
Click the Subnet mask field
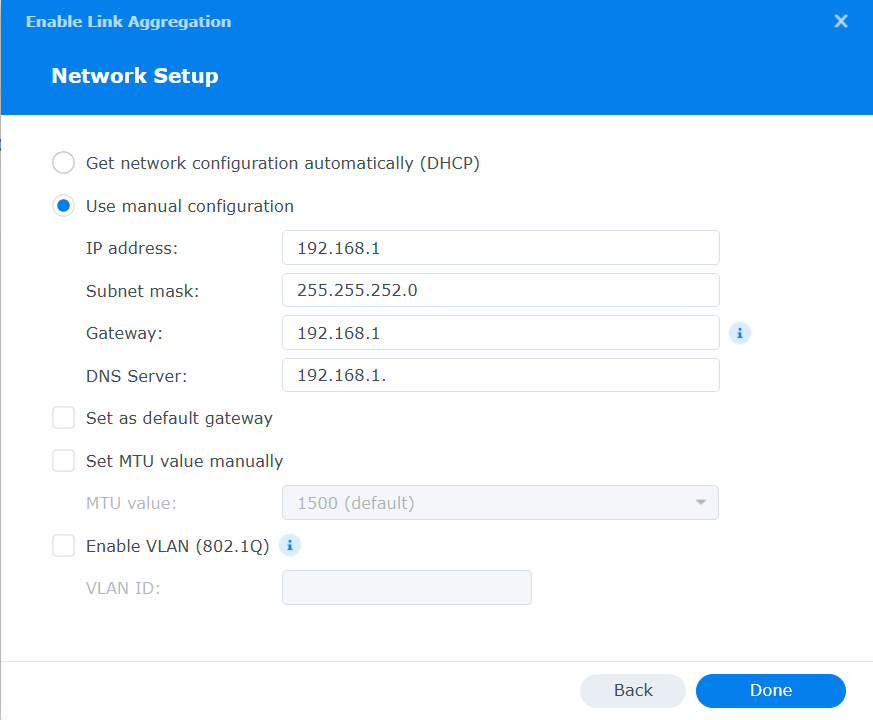[x=501, y=290]
